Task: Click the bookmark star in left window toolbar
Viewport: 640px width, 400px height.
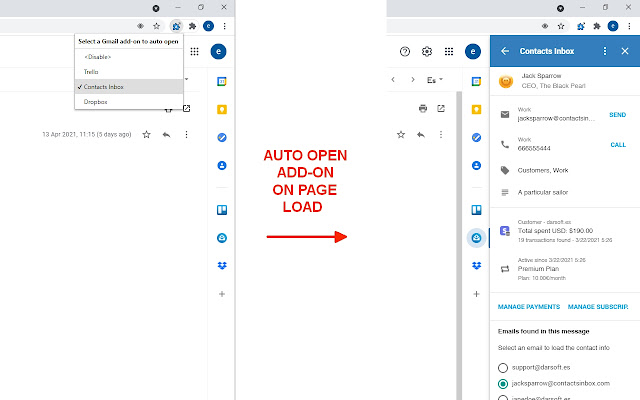Action: (x=156, y=26)
